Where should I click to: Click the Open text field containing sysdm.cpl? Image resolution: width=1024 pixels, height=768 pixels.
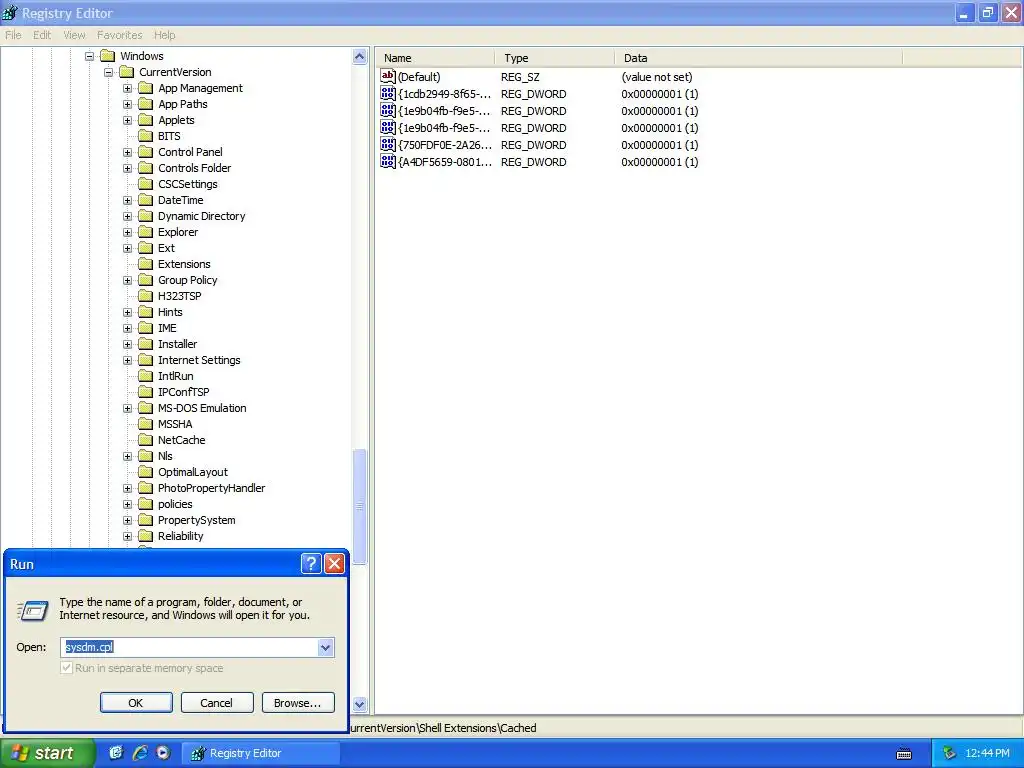click(x=189, y=647)
